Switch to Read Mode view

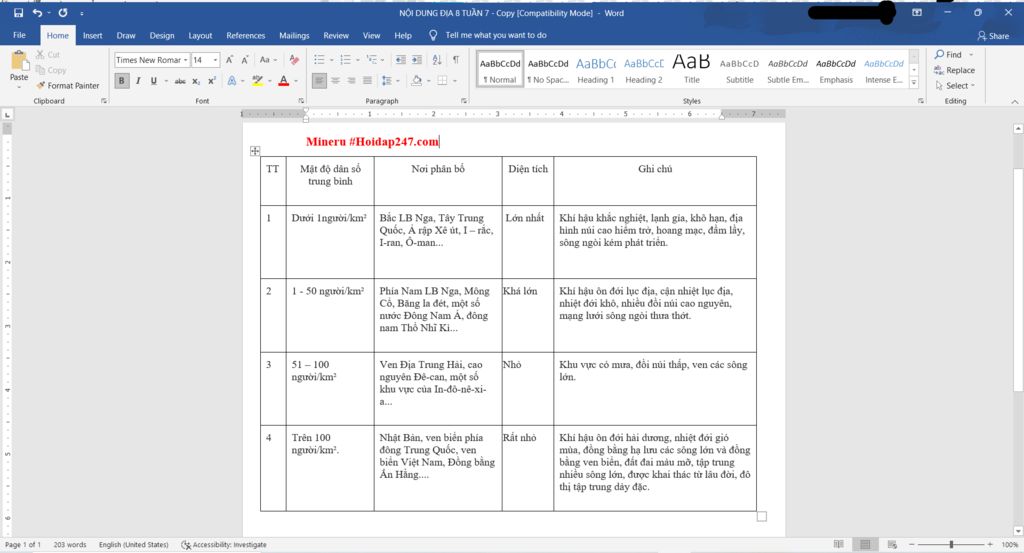click(839, 545)
